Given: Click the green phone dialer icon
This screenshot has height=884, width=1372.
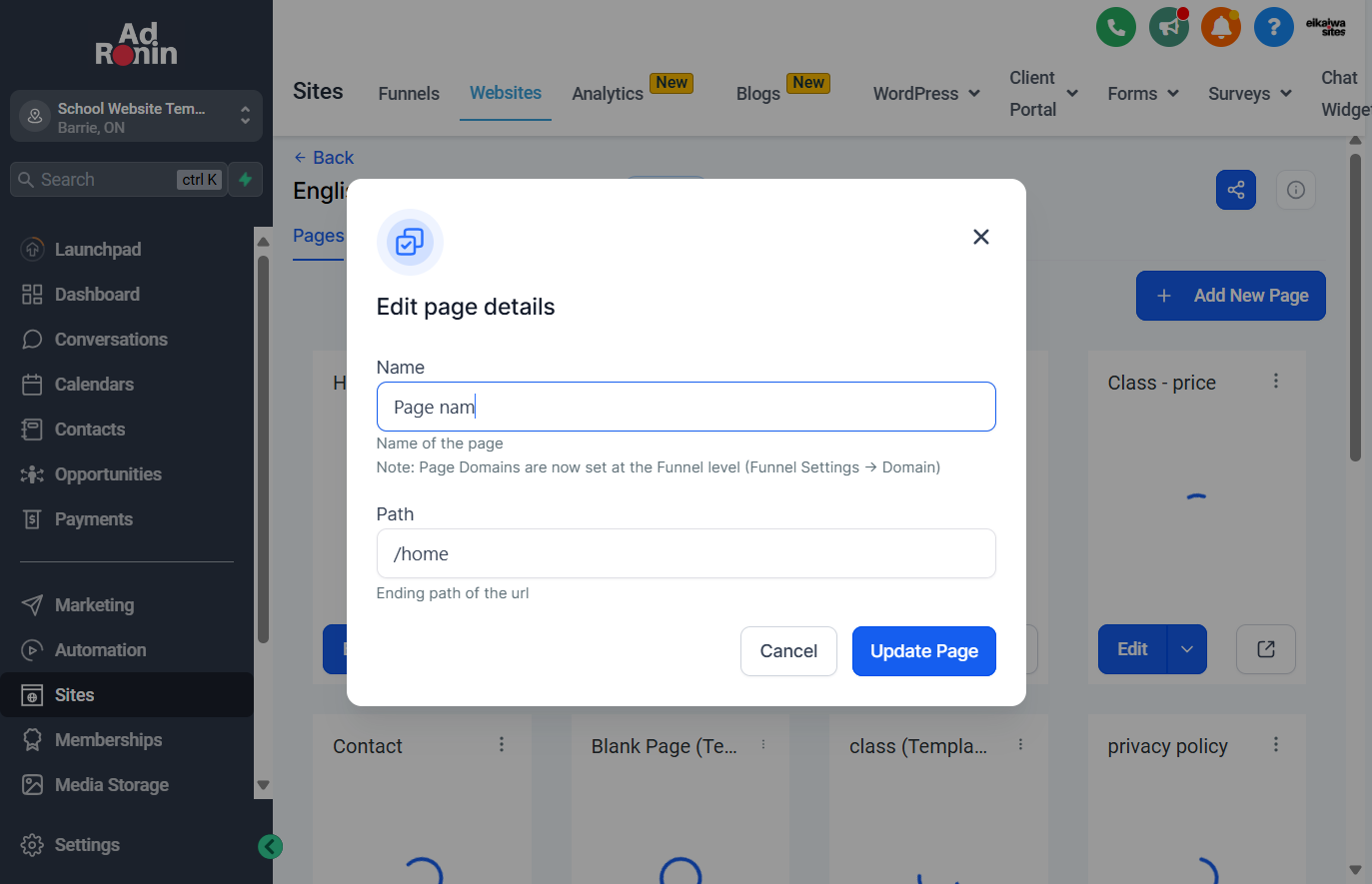Looking at the screenshot, I should tap(1116, 27).
